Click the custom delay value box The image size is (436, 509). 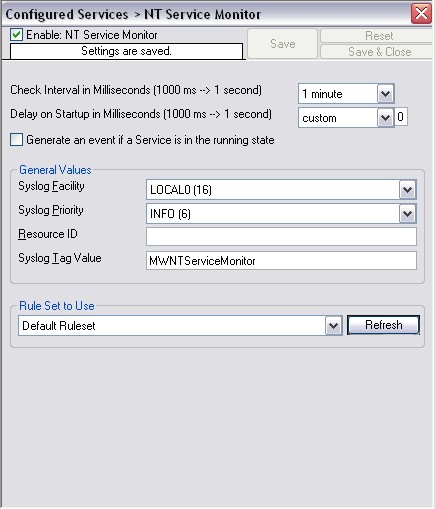click(401, 117)
